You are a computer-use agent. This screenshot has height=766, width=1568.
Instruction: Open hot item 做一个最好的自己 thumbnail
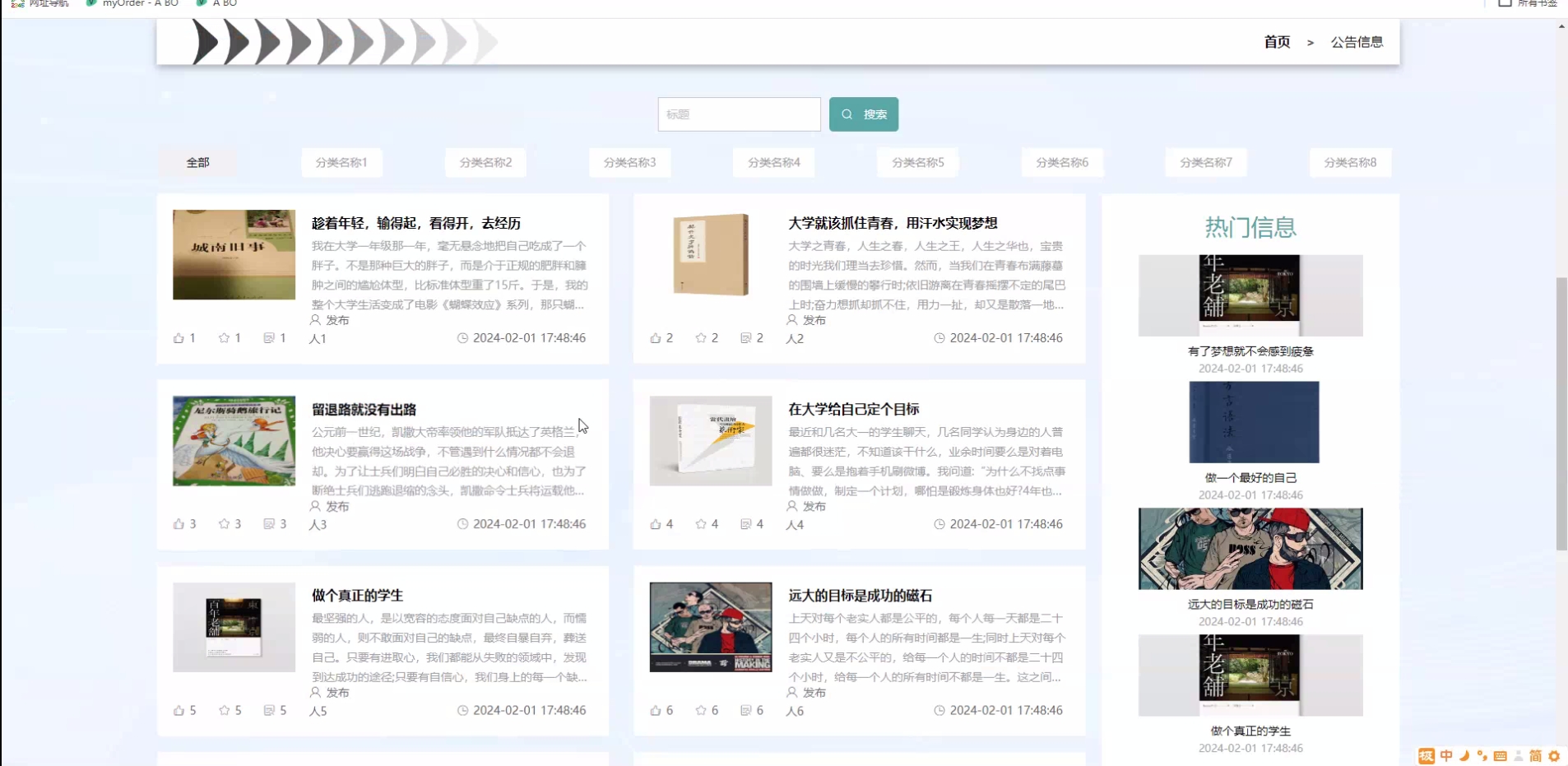pyautogui.click(x=1253, y=422)
